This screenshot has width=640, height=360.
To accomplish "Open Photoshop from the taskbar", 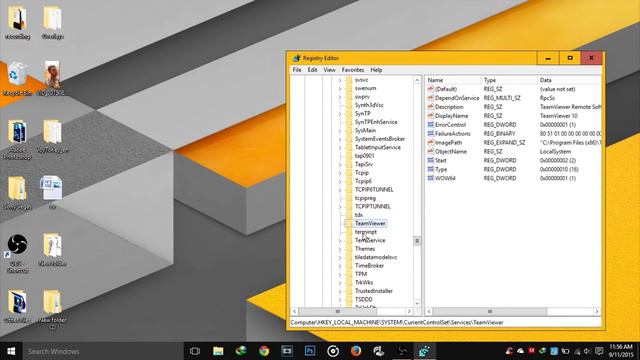I will pyautogui.click(x=310, y=351).
